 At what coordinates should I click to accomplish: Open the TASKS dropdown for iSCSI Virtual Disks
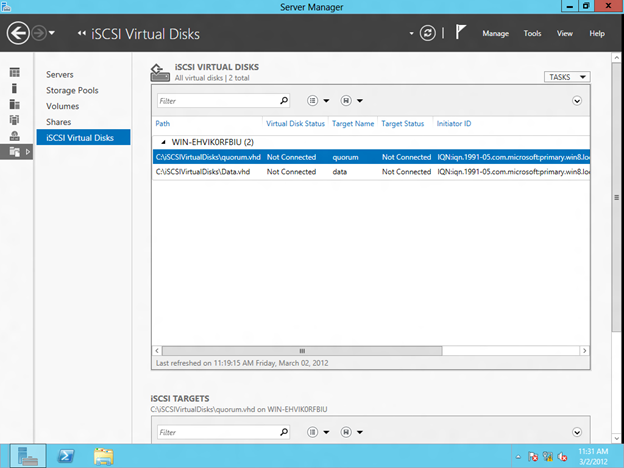[567, 77]
